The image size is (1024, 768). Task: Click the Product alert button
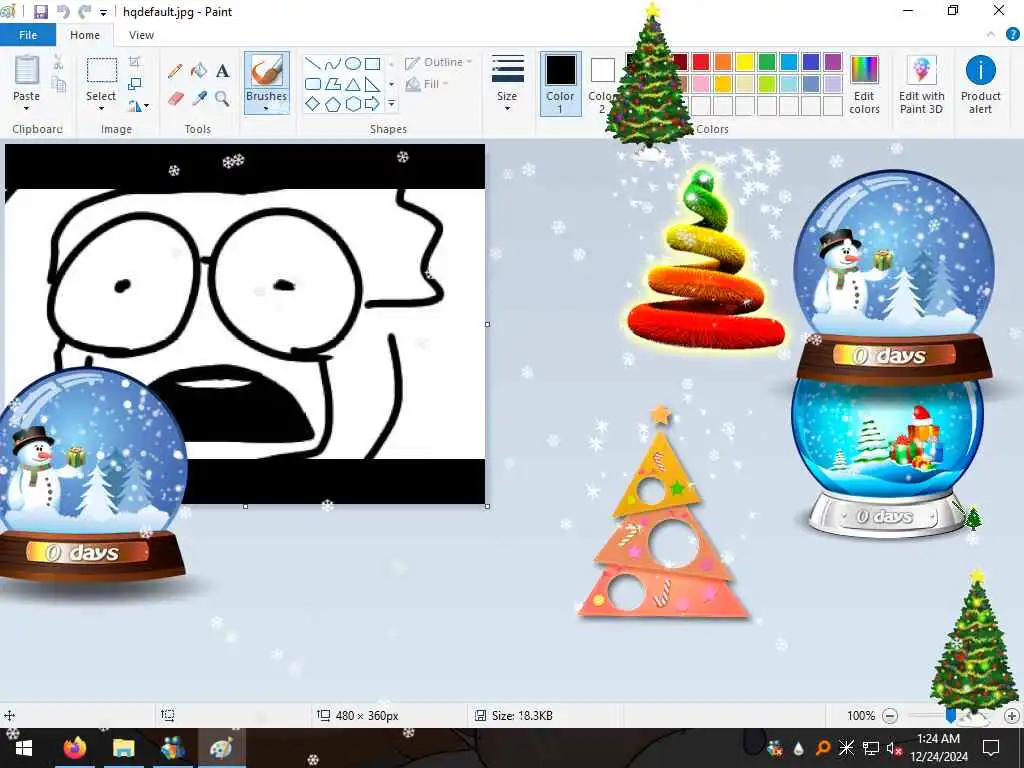point(980,84)
